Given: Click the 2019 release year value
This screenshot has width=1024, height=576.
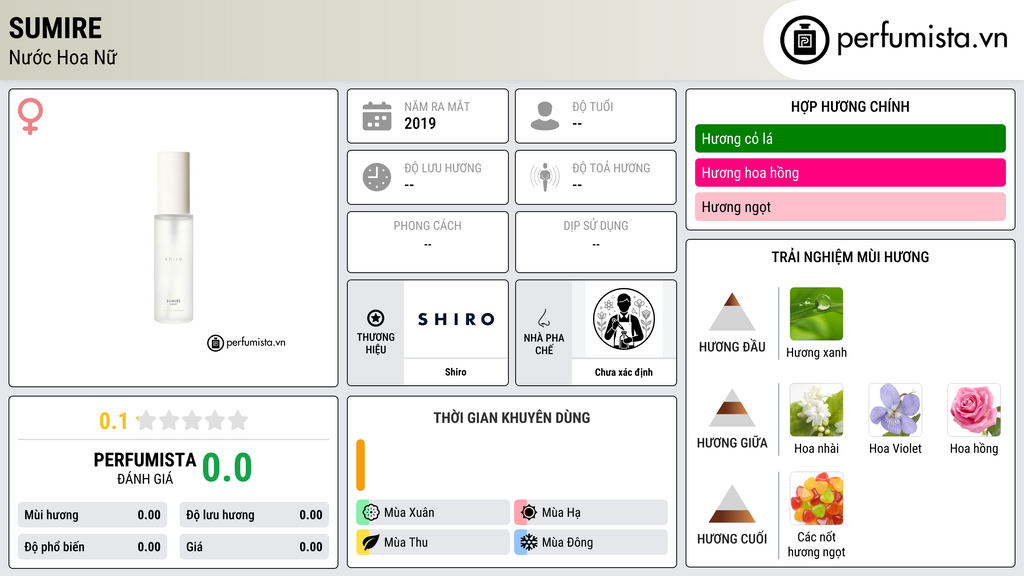Looking at the screenshot, I should coord(420,123).
